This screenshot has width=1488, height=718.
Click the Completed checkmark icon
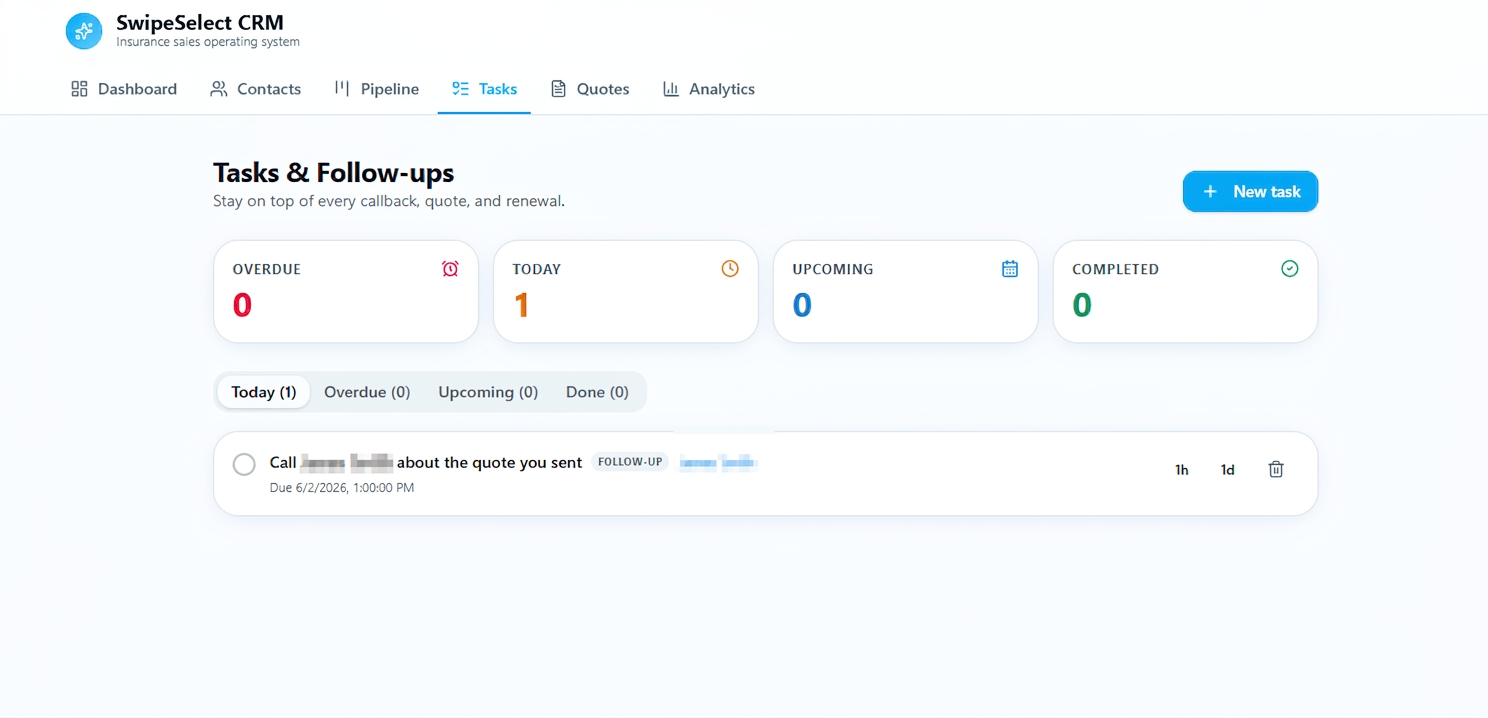pyautogui.click(x=1290, y=269)
